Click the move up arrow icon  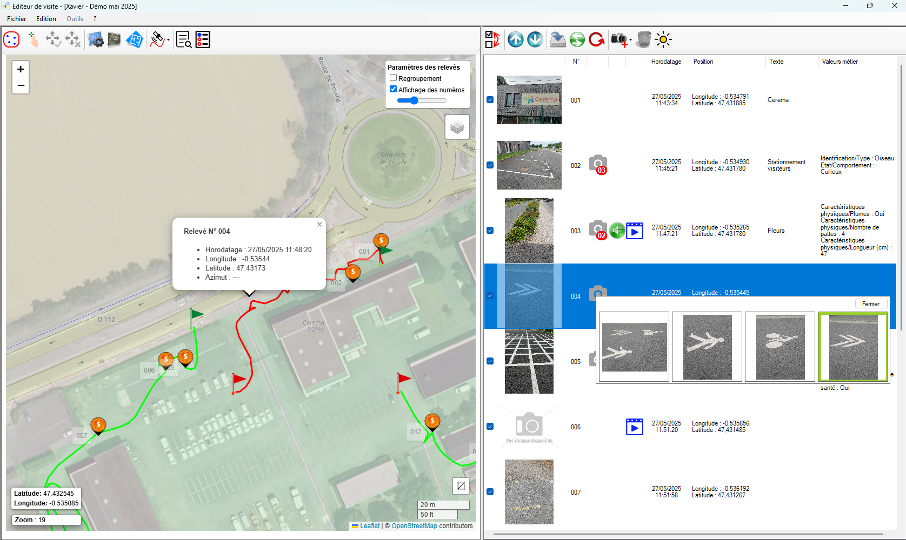coord(516,40)
